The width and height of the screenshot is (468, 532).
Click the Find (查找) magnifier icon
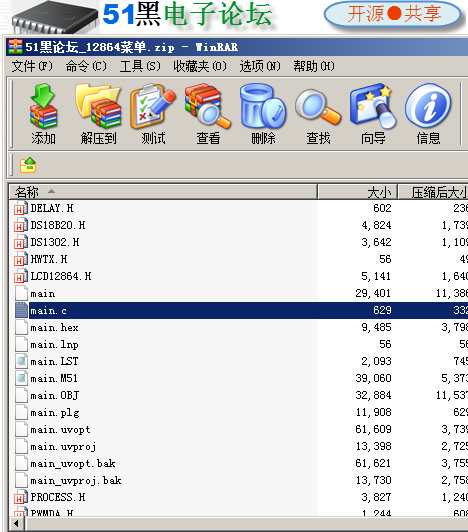point(318,107)
